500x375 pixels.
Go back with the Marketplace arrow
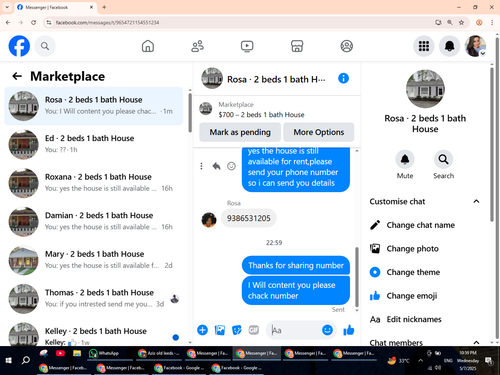click(17, 76)
